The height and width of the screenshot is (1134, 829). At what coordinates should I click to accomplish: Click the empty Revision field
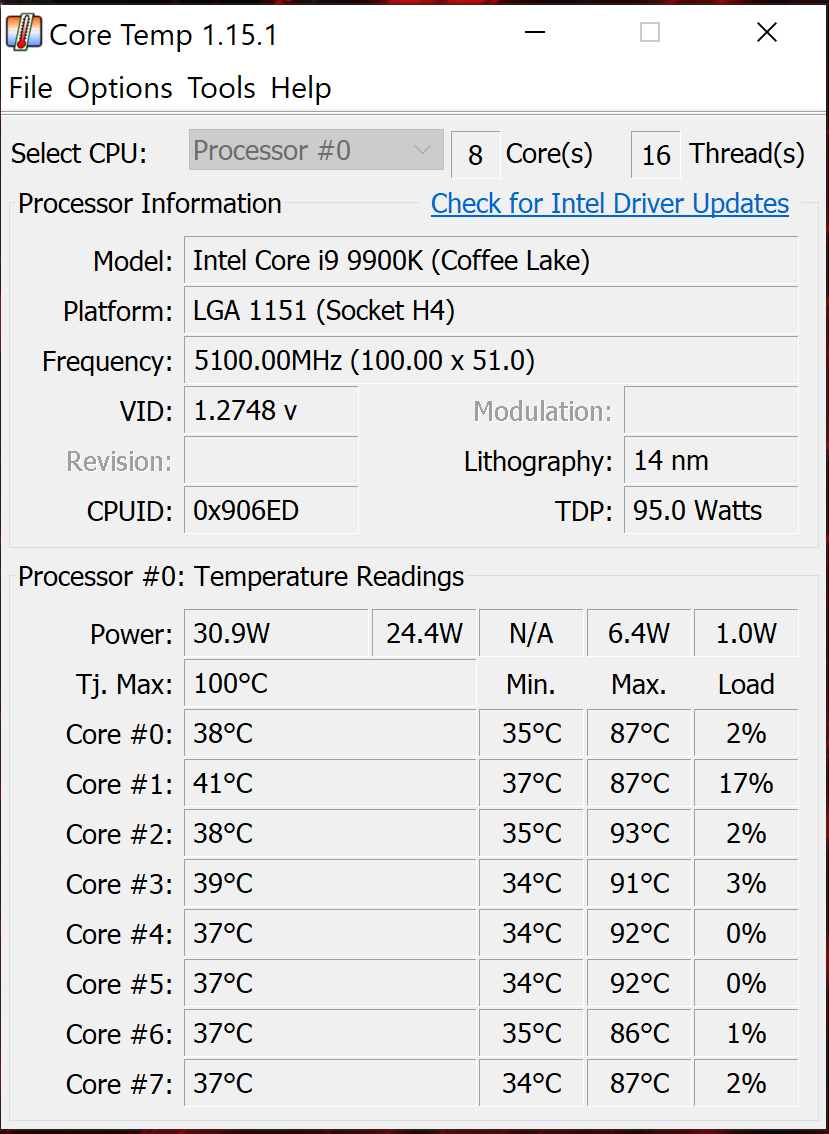tap(271, 461)
